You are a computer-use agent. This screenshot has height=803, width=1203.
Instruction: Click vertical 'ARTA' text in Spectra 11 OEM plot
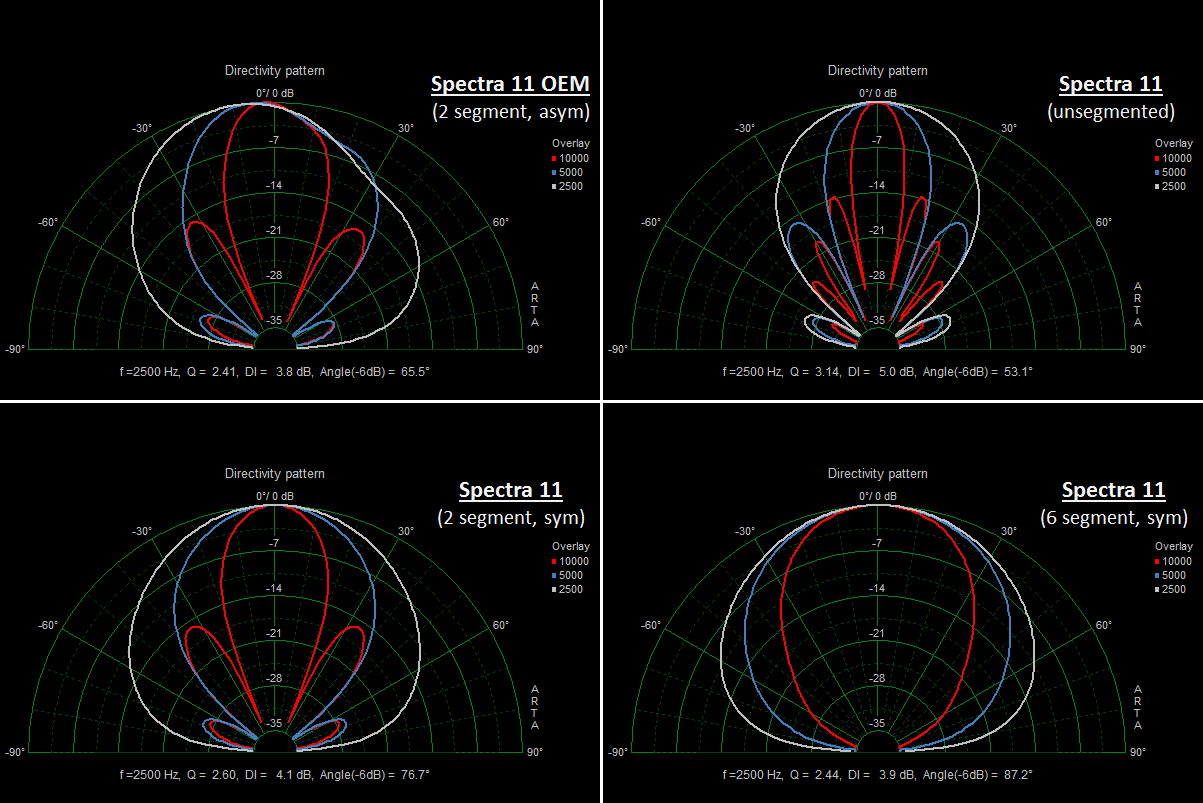[535, 304]
